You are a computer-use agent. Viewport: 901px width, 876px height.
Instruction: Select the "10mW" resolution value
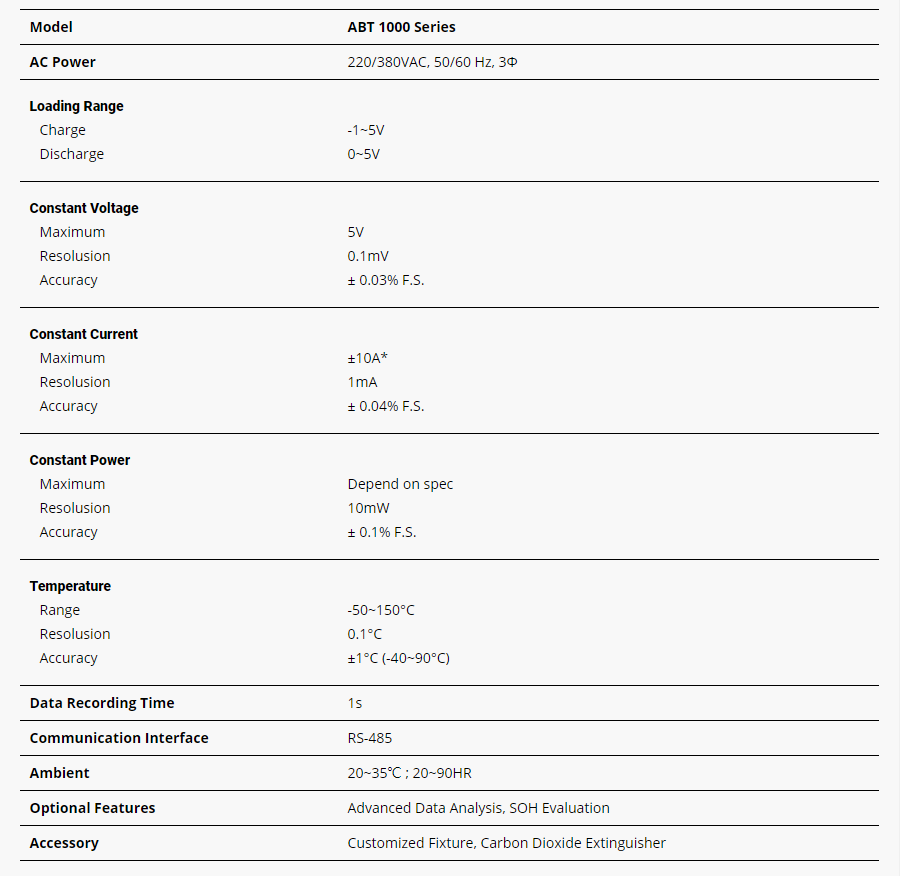pos(369,508)
